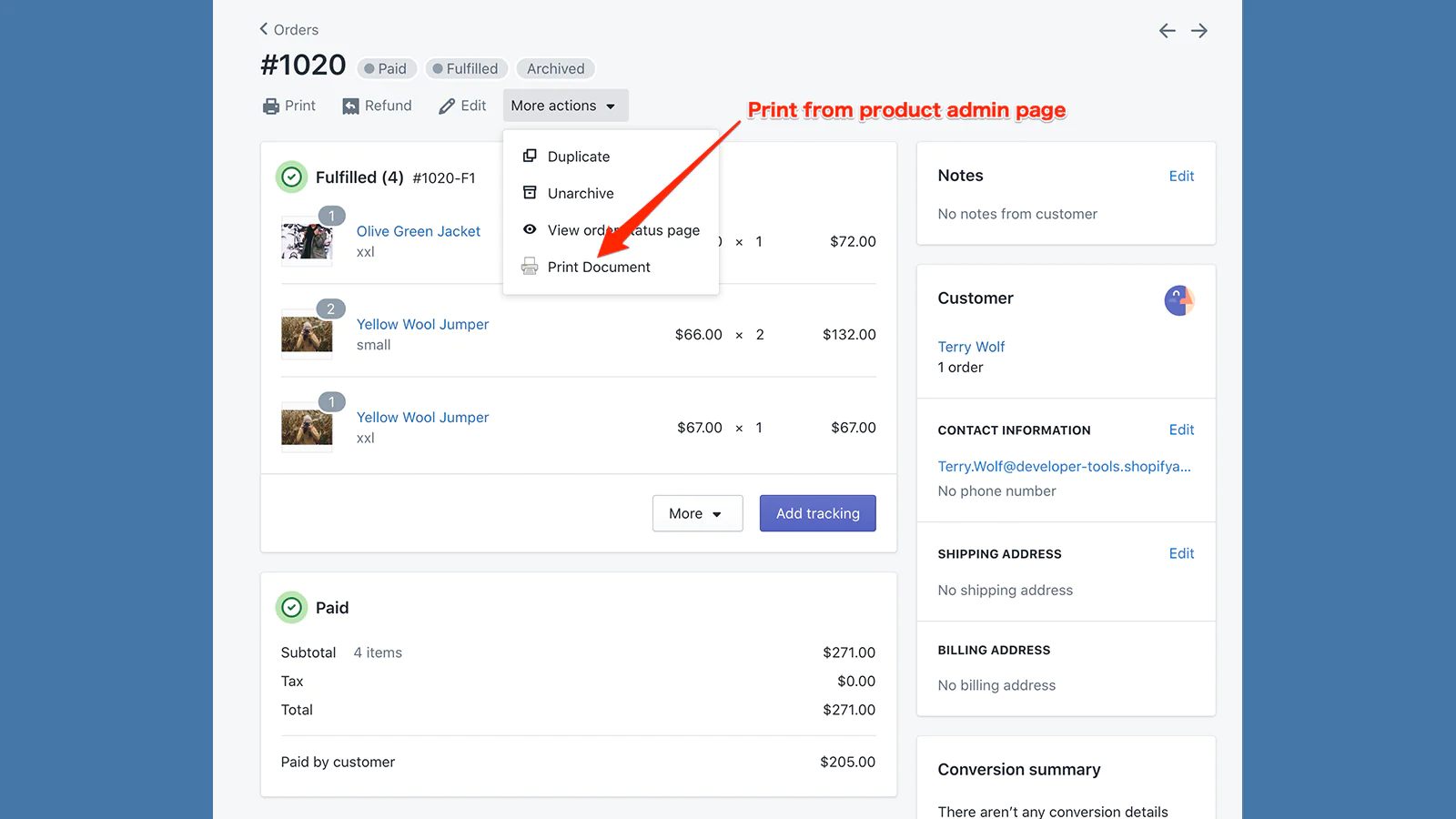
Task: Click the caret in More actions
Action: [611, 106]
